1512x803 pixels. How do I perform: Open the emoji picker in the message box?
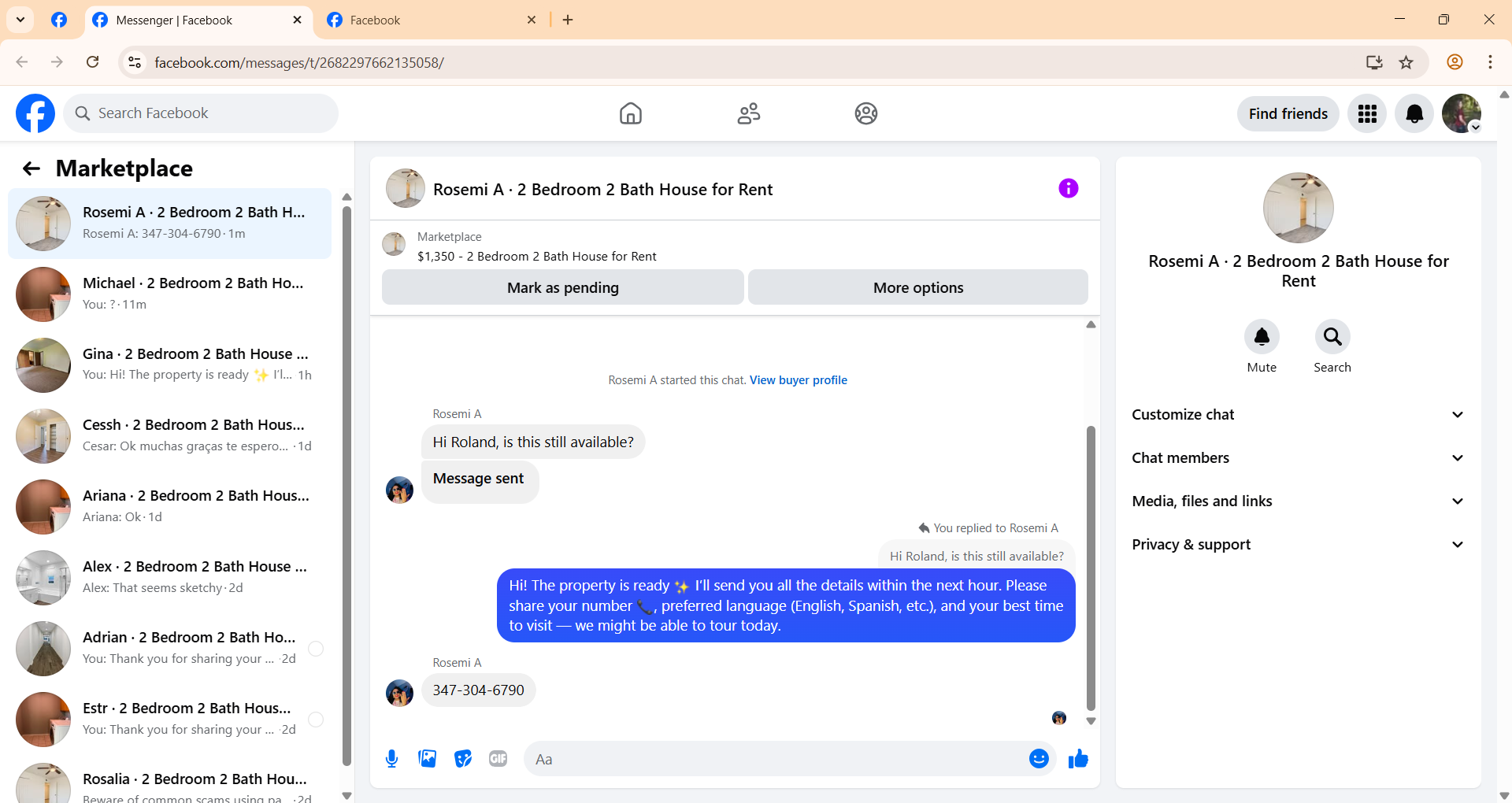[x=1039, y=759]
